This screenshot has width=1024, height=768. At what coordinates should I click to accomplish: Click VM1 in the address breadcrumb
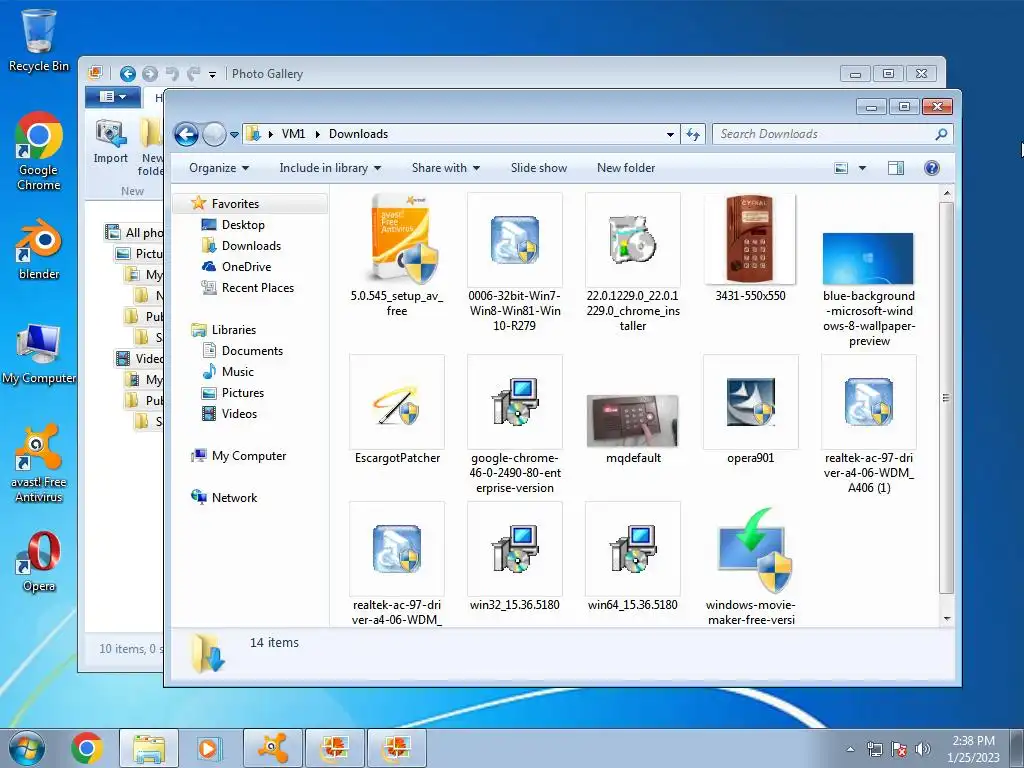point(293,134)
